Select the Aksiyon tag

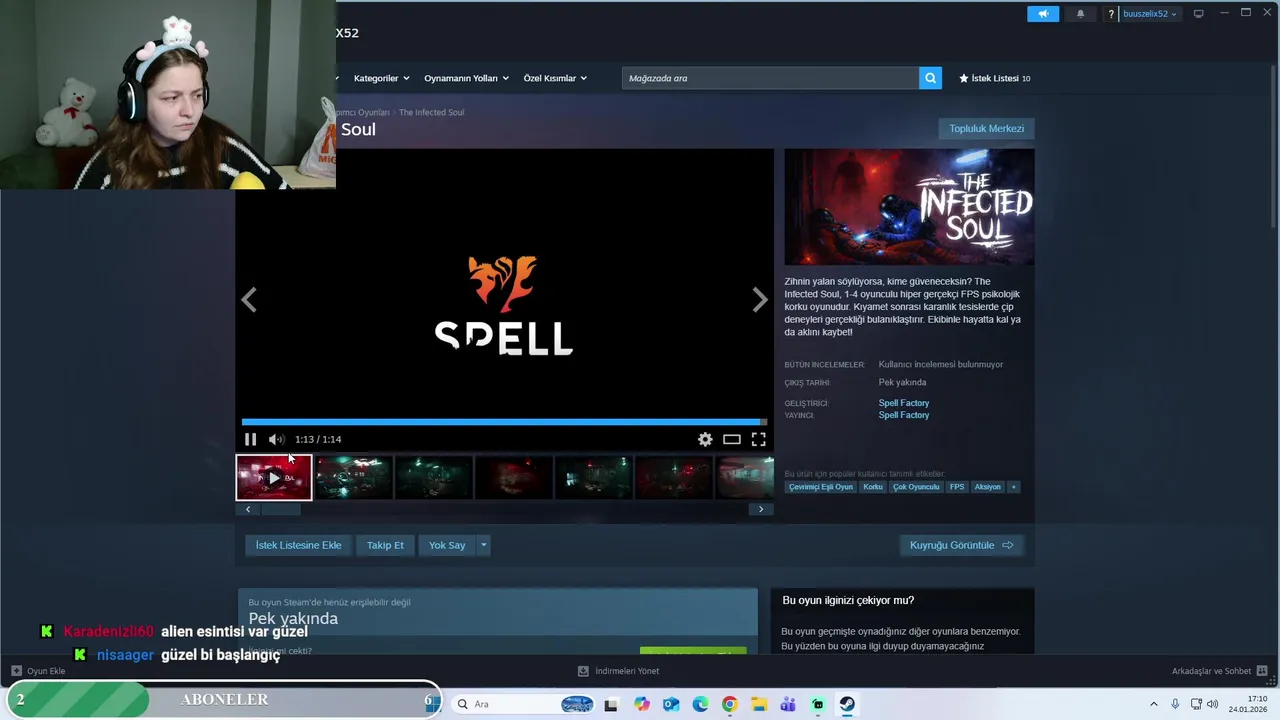point(988,487)
